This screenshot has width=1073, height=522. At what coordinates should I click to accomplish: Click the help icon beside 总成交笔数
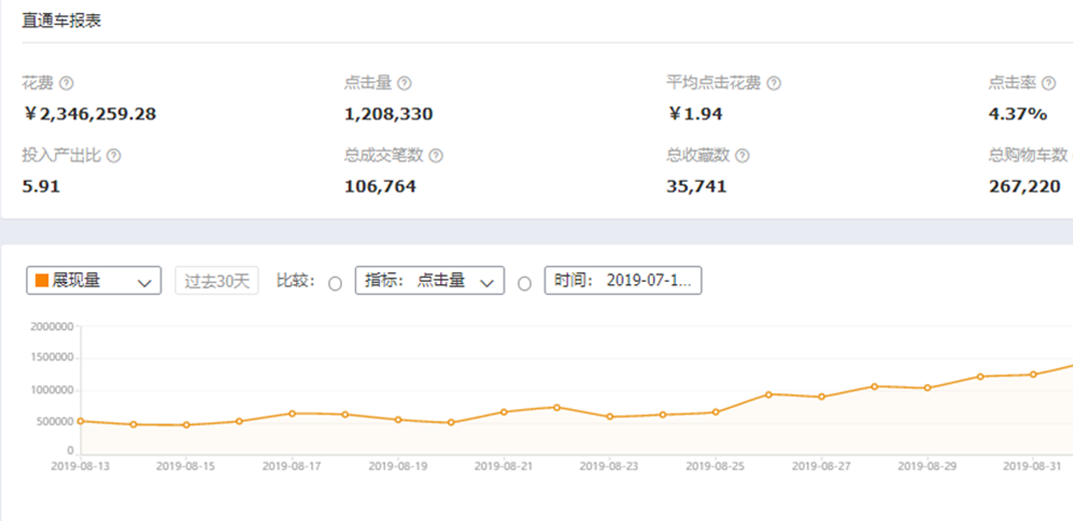pos(436,156)
